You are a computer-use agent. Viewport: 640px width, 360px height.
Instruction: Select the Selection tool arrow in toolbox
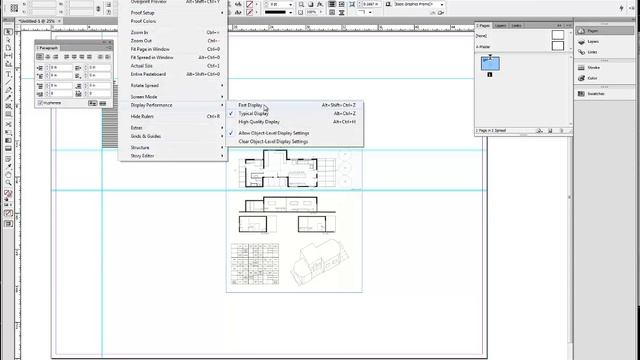tap(8, 32)
